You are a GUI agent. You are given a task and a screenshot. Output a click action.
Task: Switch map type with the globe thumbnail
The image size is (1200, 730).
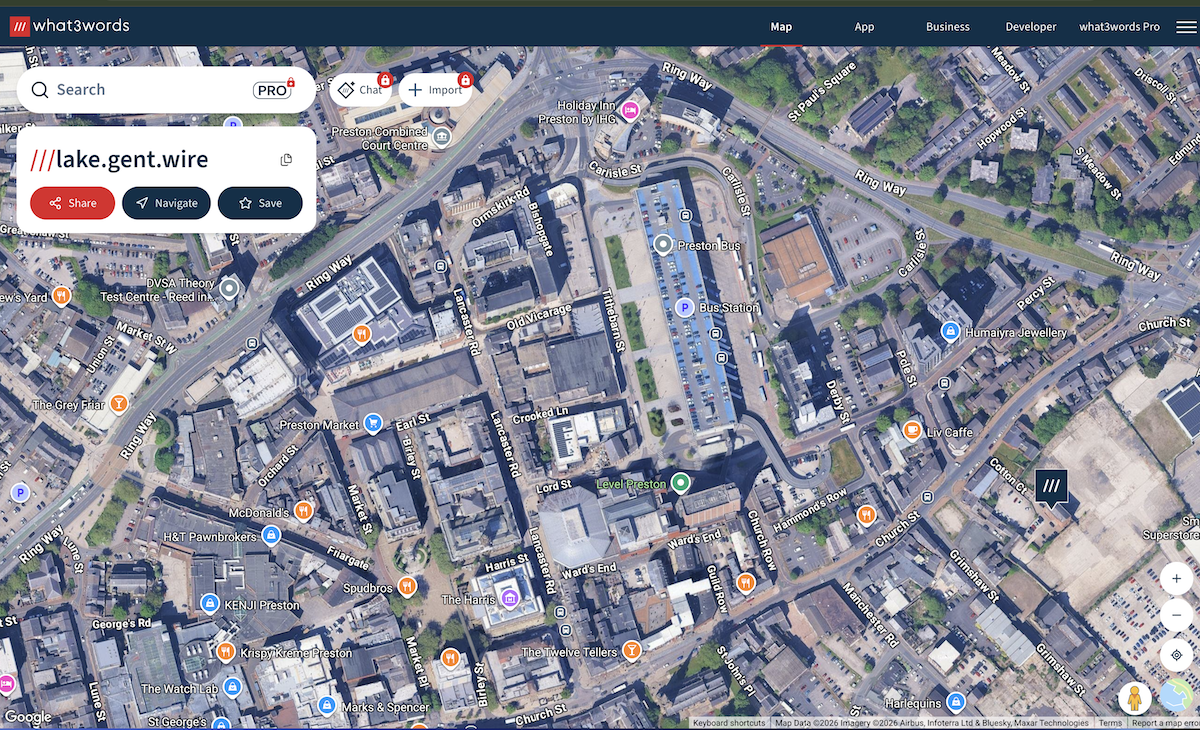(x=1177, y=698)
